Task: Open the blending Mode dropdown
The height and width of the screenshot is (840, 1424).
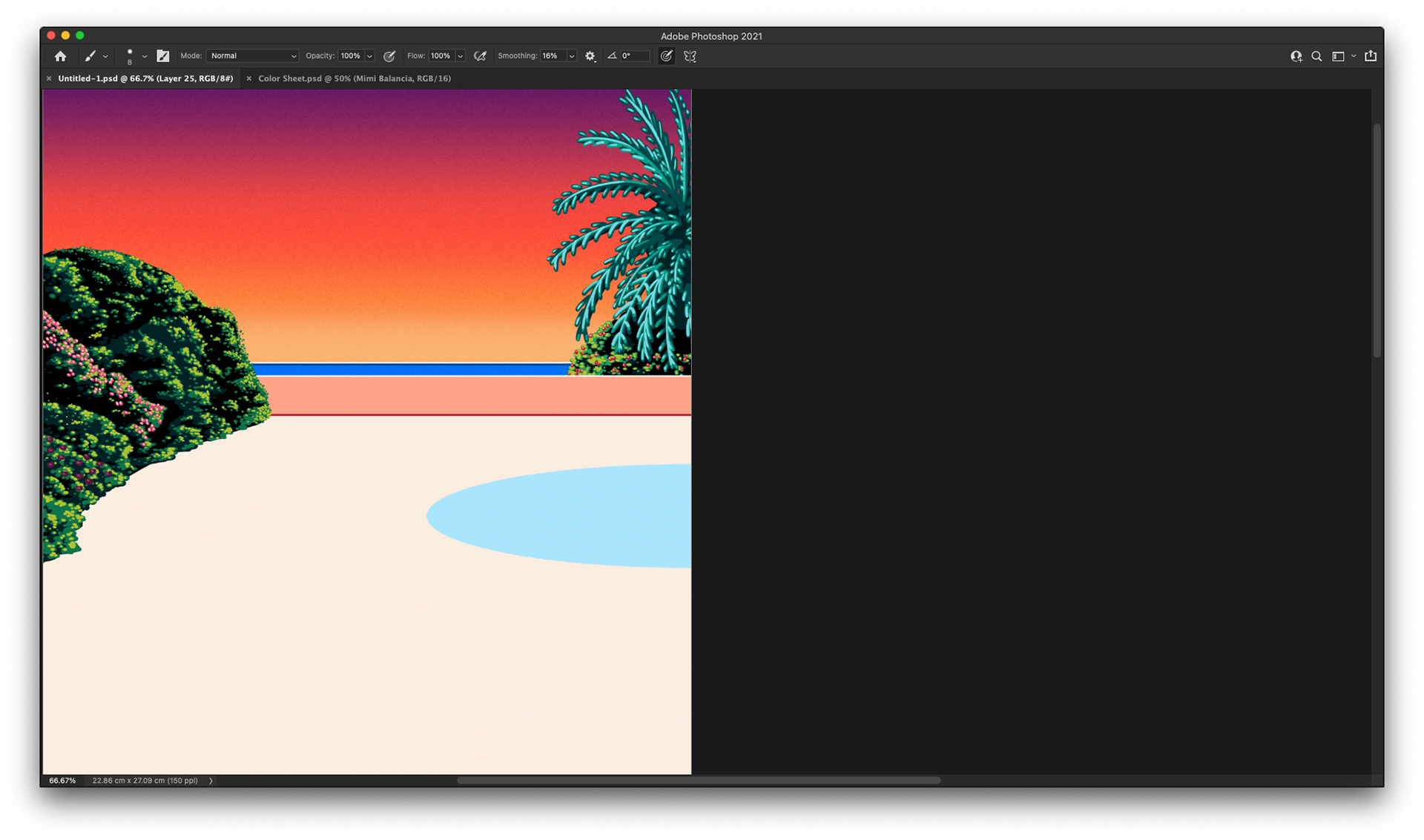Action: [x=253, y=56]
